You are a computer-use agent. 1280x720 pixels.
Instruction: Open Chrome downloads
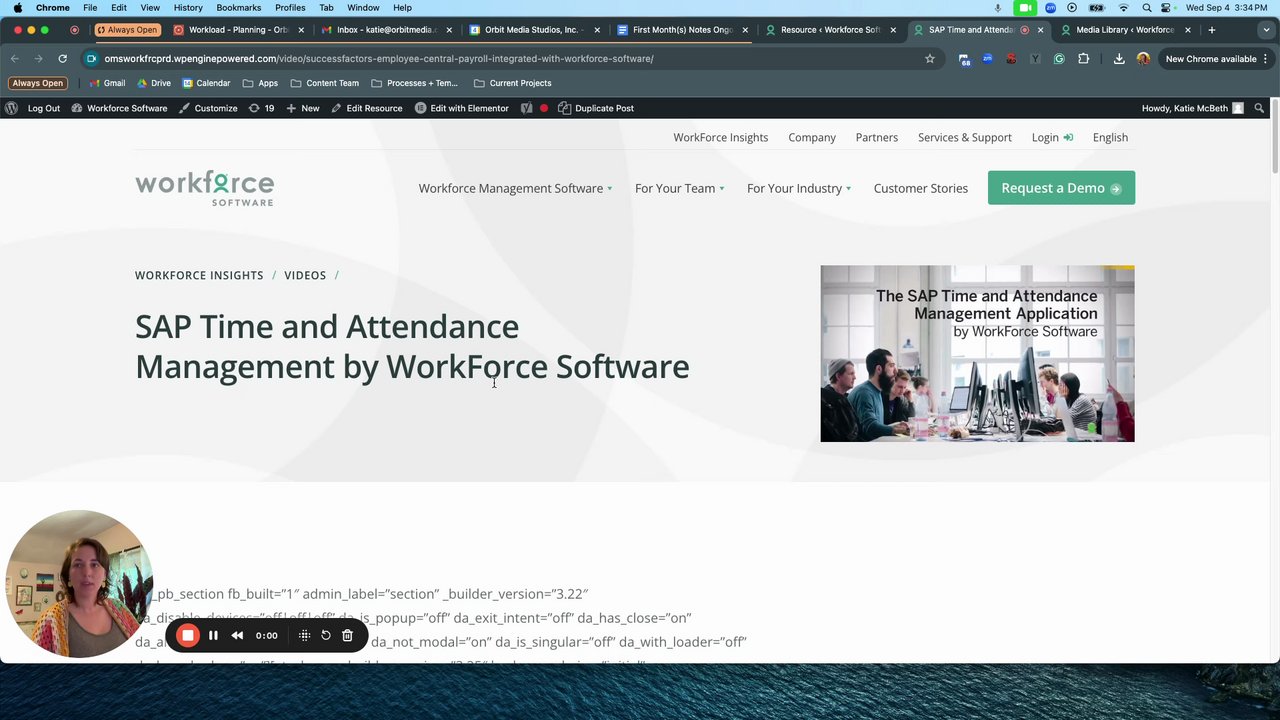tap(1119, 59)
